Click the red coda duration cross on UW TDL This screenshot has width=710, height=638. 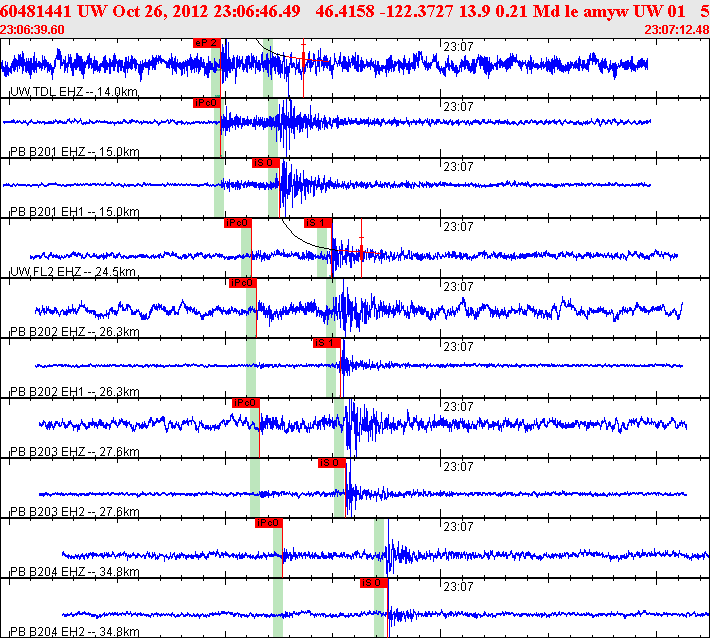pos(303,59)
